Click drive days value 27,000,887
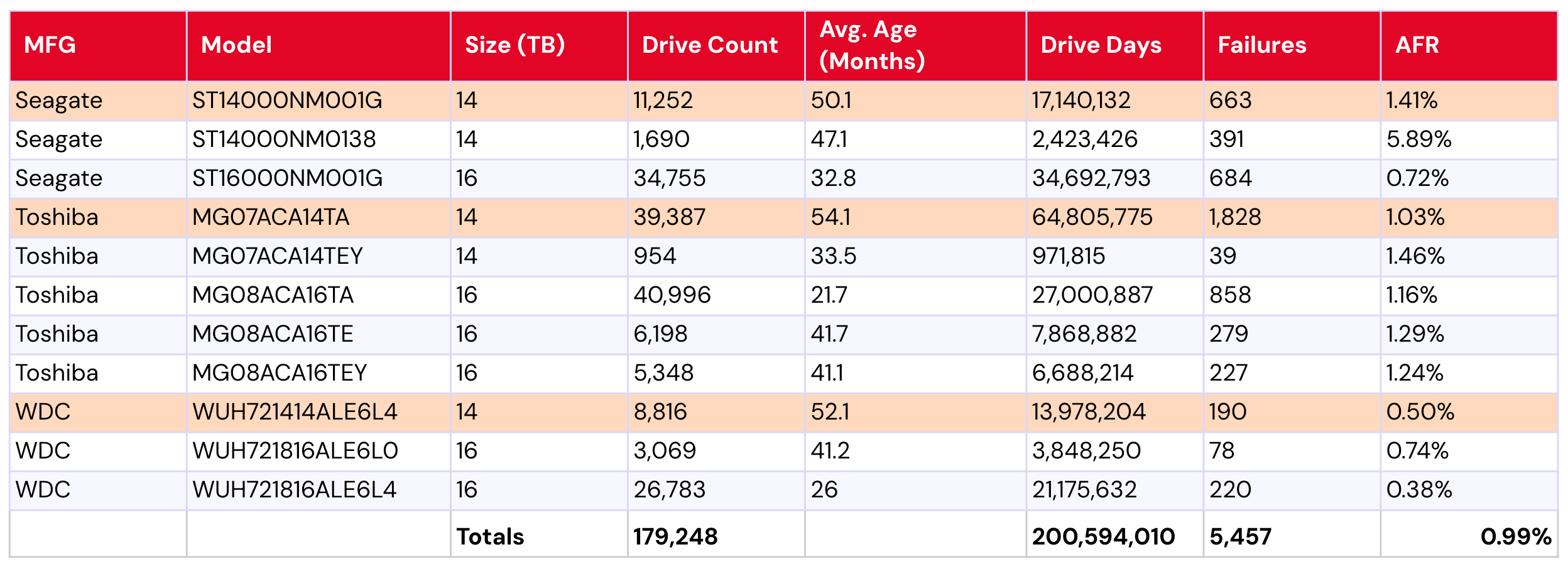The image size is (1568, 569). point(1092,295)
